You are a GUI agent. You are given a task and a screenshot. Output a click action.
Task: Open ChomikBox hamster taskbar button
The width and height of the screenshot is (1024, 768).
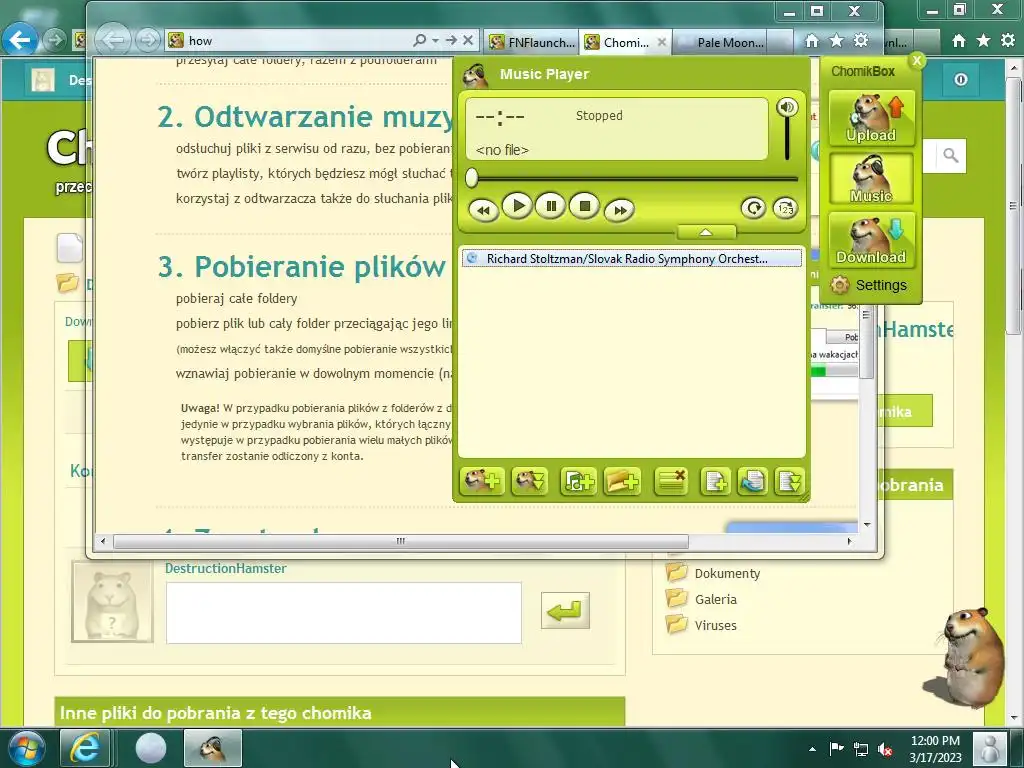click(213, 748)
